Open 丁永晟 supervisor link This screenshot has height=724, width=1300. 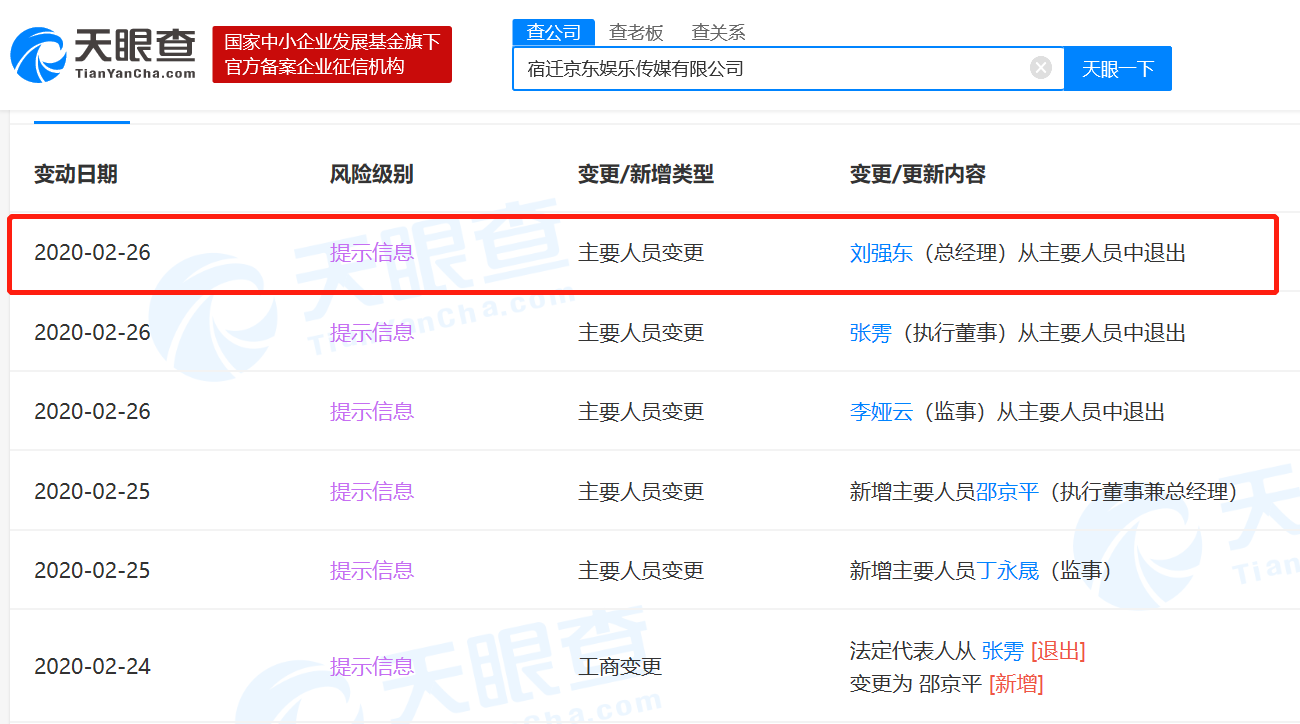[1007, 571]
